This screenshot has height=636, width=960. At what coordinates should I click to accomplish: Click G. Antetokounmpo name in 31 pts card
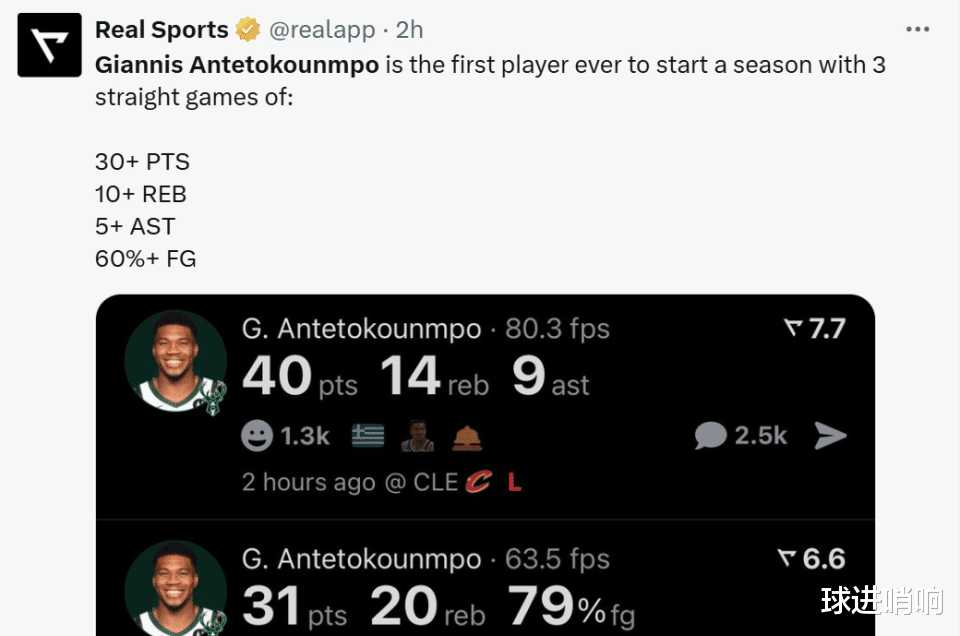coord(361,558)
